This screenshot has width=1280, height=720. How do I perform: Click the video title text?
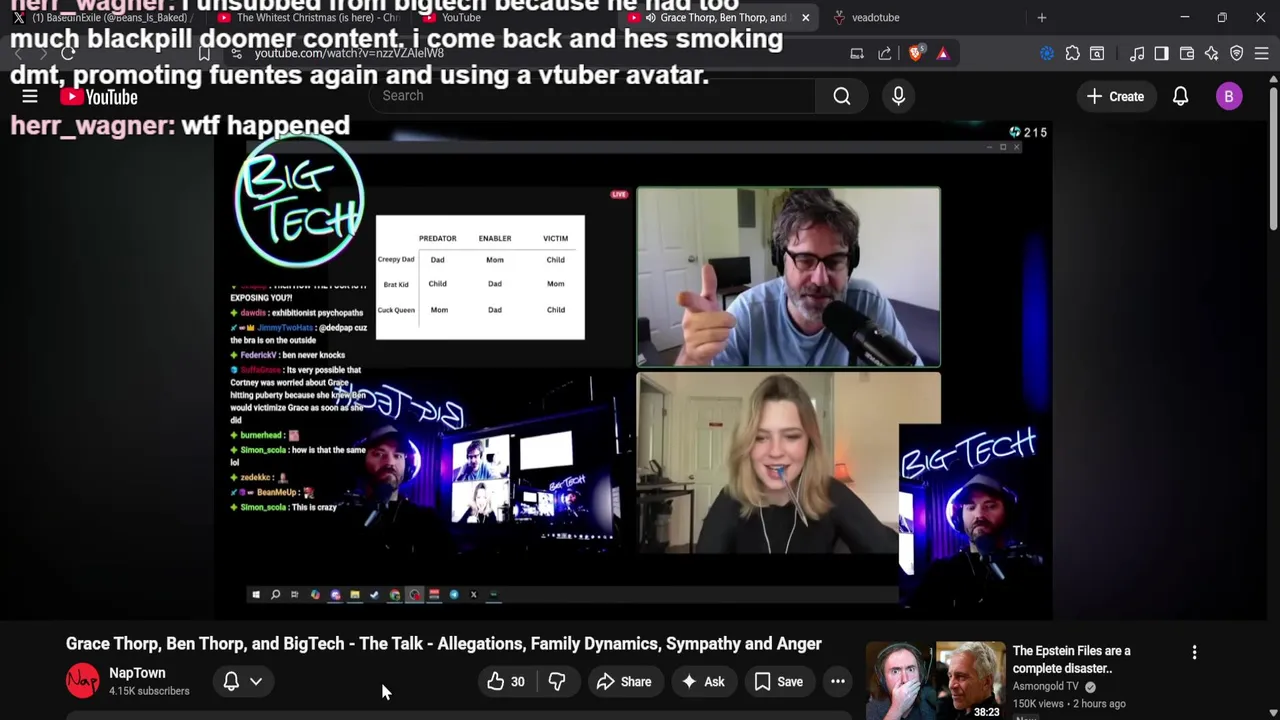click(x=444, y=644)
